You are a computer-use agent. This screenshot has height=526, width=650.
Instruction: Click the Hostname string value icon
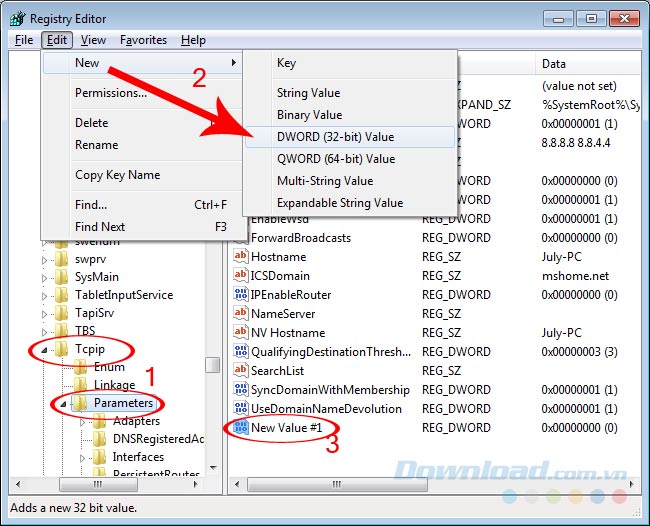click(x=240, y=256)
